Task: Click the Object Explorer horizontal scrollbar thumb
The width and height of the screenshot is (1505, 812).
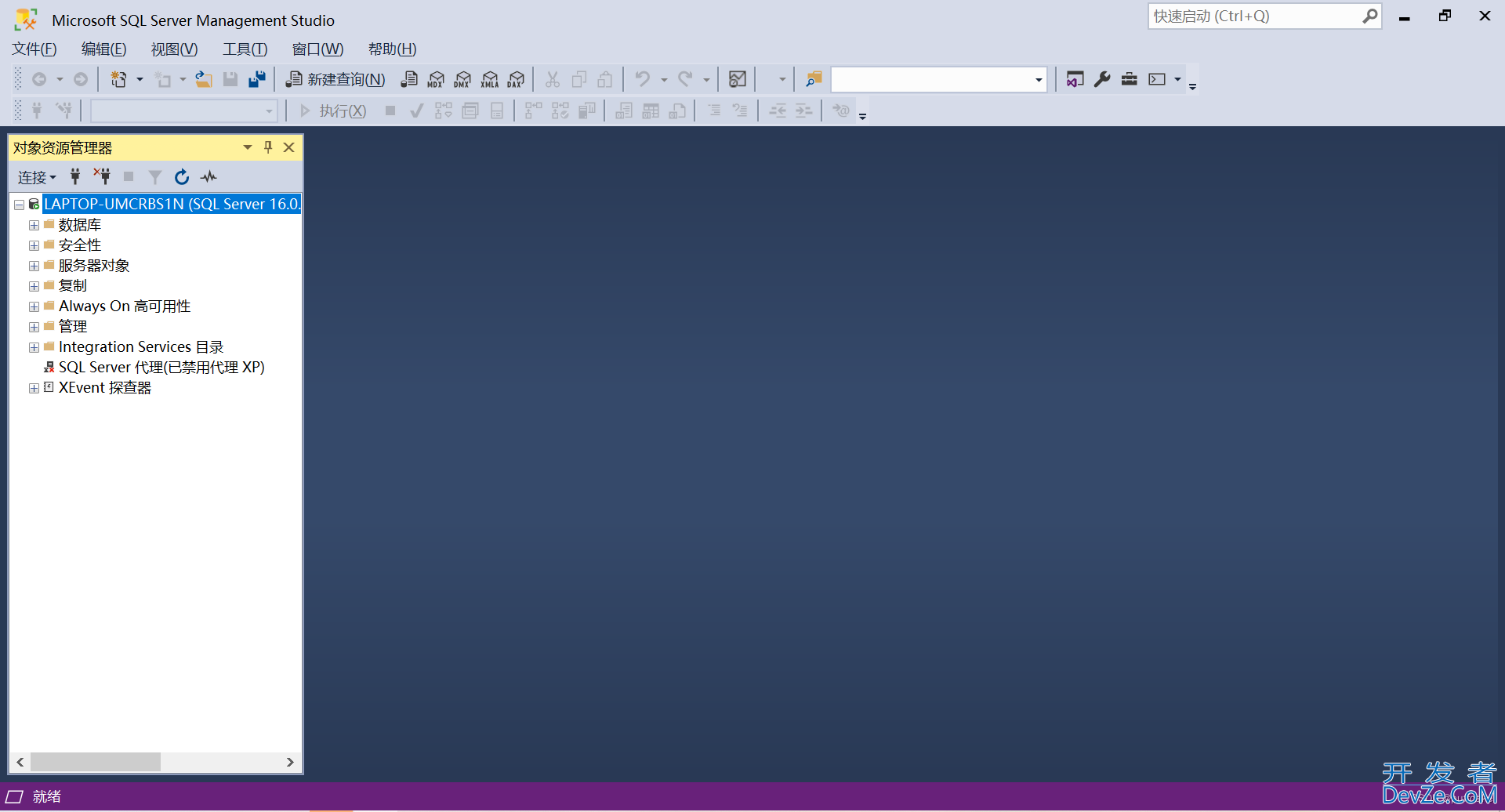Action: pos(96,762)
